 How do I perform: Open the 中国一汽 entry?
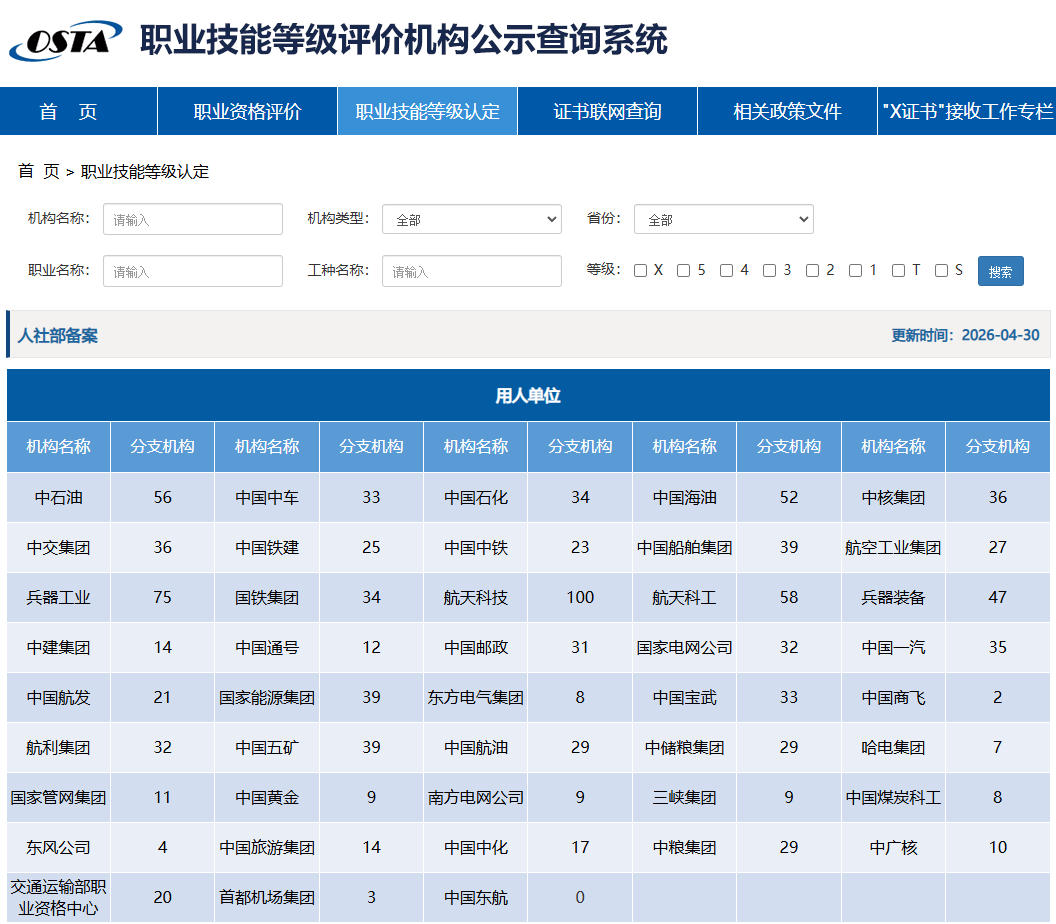click(893, 647)
